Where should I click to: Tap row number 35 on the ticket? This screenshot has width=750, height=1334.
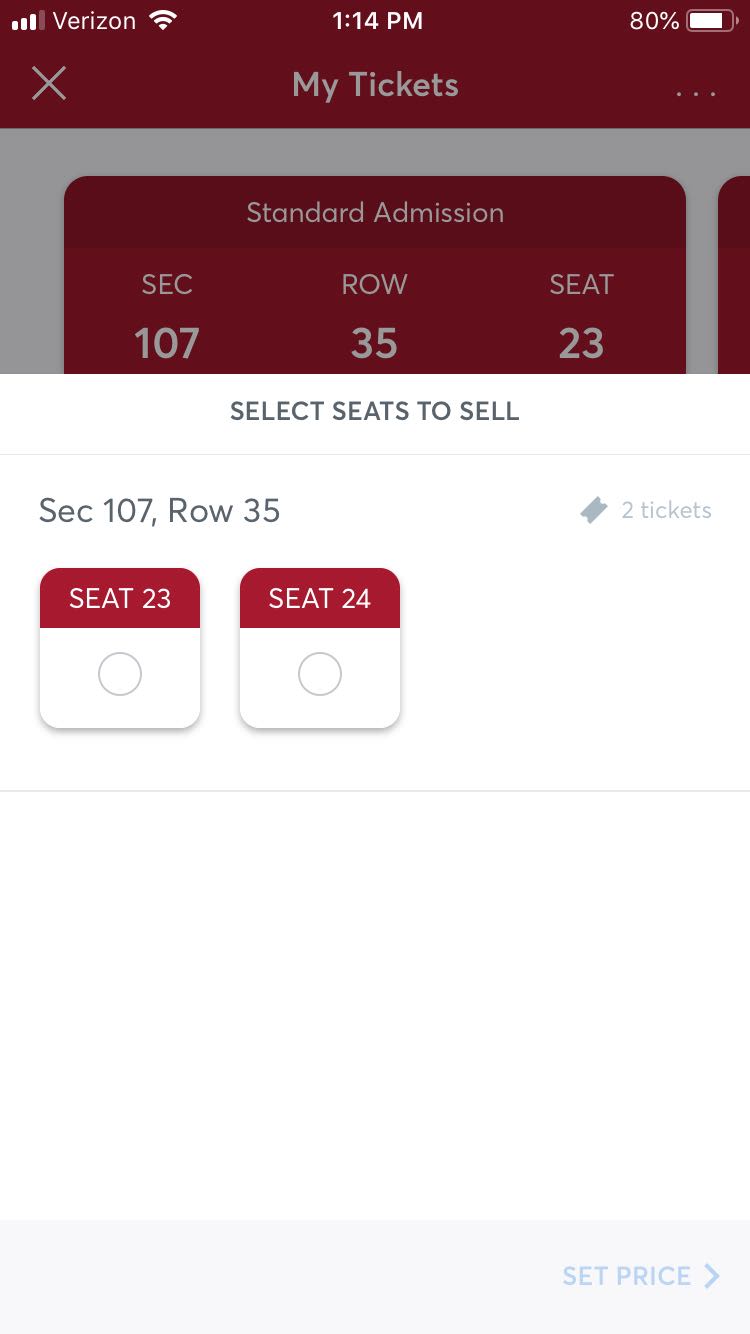pos(375,343)
